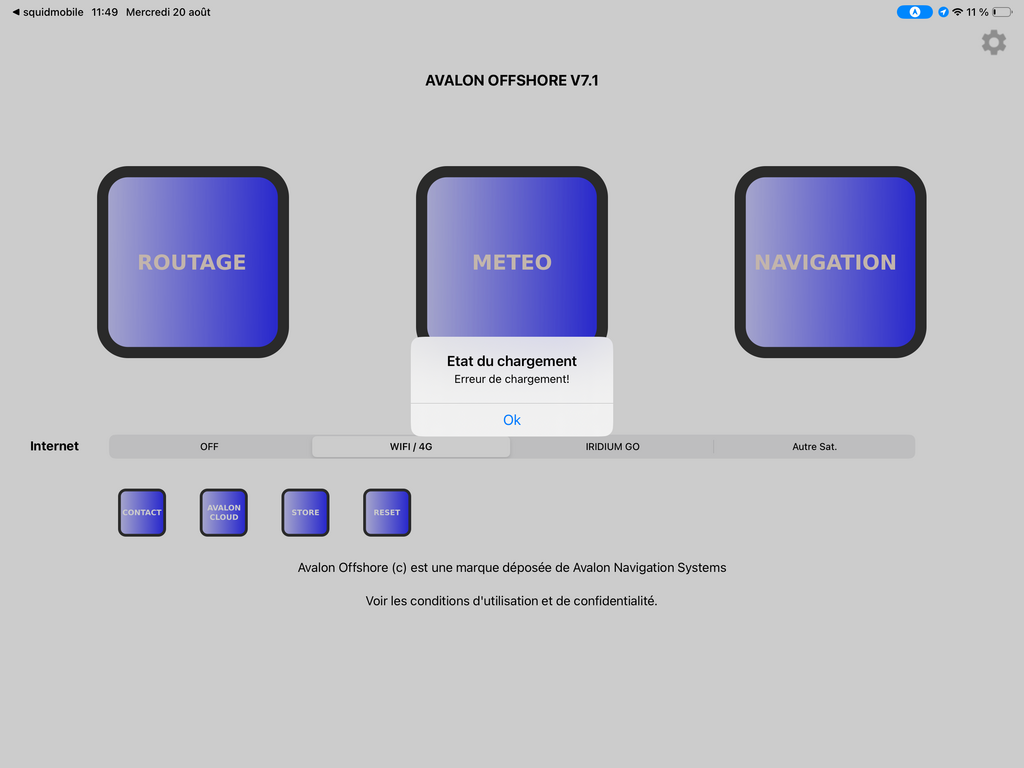Select WIFI / 4G internet mode
1024x768 pixels.
point(411,447)
